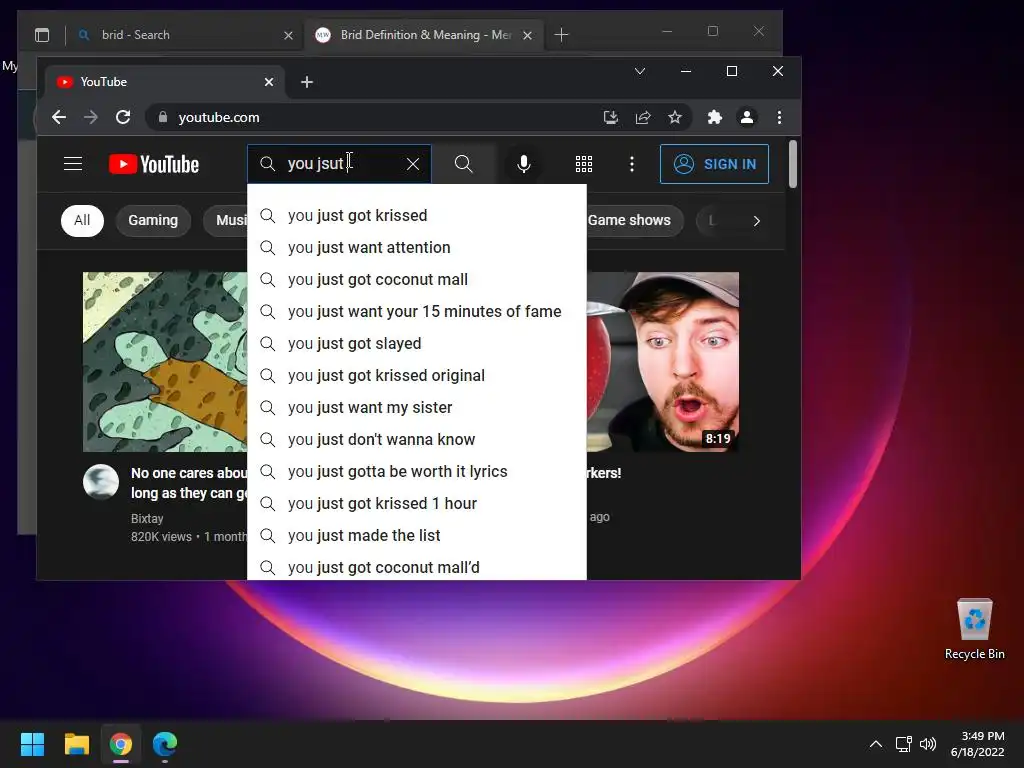Choose 'you just got krissed 1 hour' suggestion
The image size is (1024, 768).
pos(417,504)
